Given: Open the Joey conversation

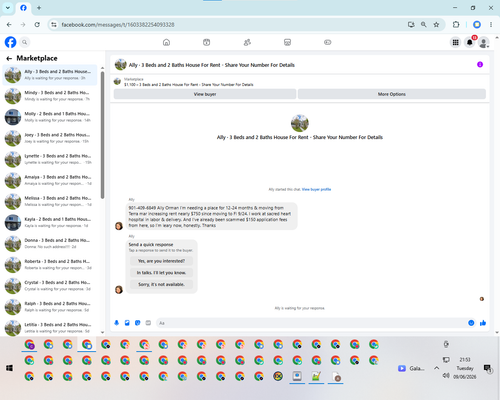Looking at the screenshot, I should 50,138.
